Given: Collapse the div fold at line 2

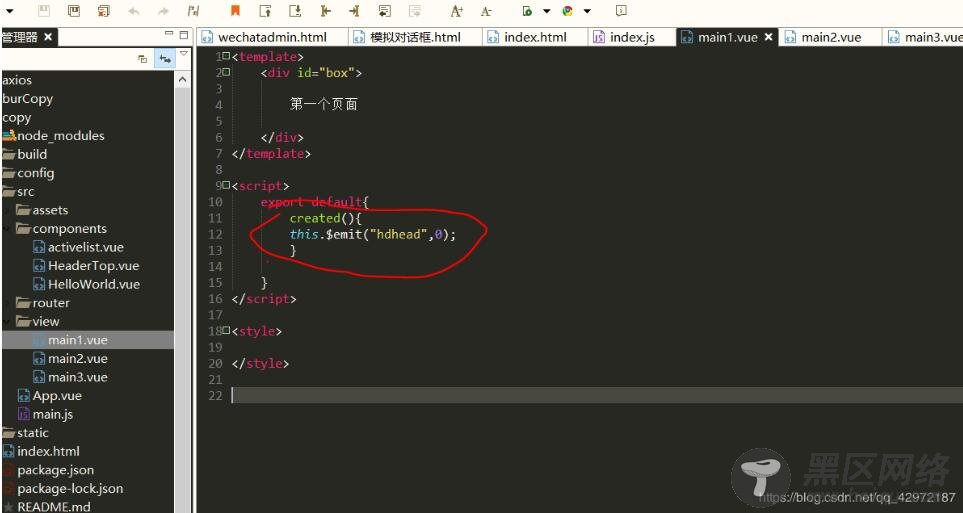Looking at the screenshot, I should pyautogui.click(x=227, y=72).
